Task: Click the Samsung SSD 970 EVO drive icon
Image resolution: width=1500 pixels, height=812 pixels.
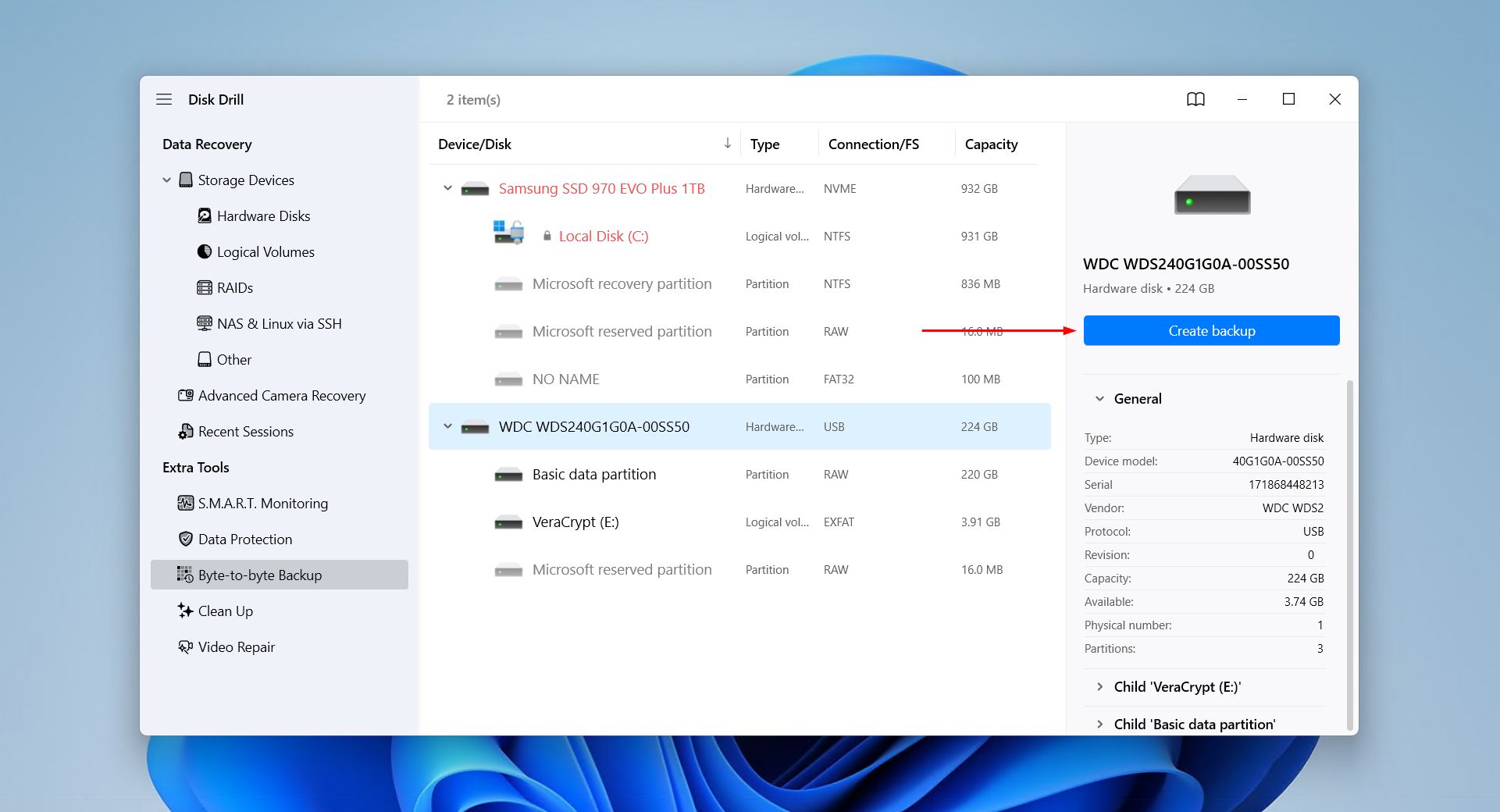Action: pos(475,189)
